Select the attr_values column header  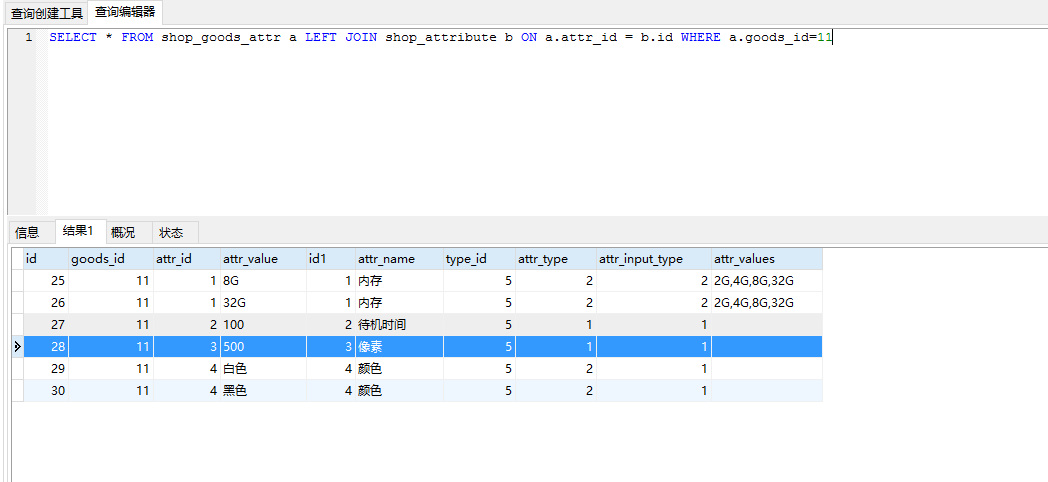tap(744, 259)
